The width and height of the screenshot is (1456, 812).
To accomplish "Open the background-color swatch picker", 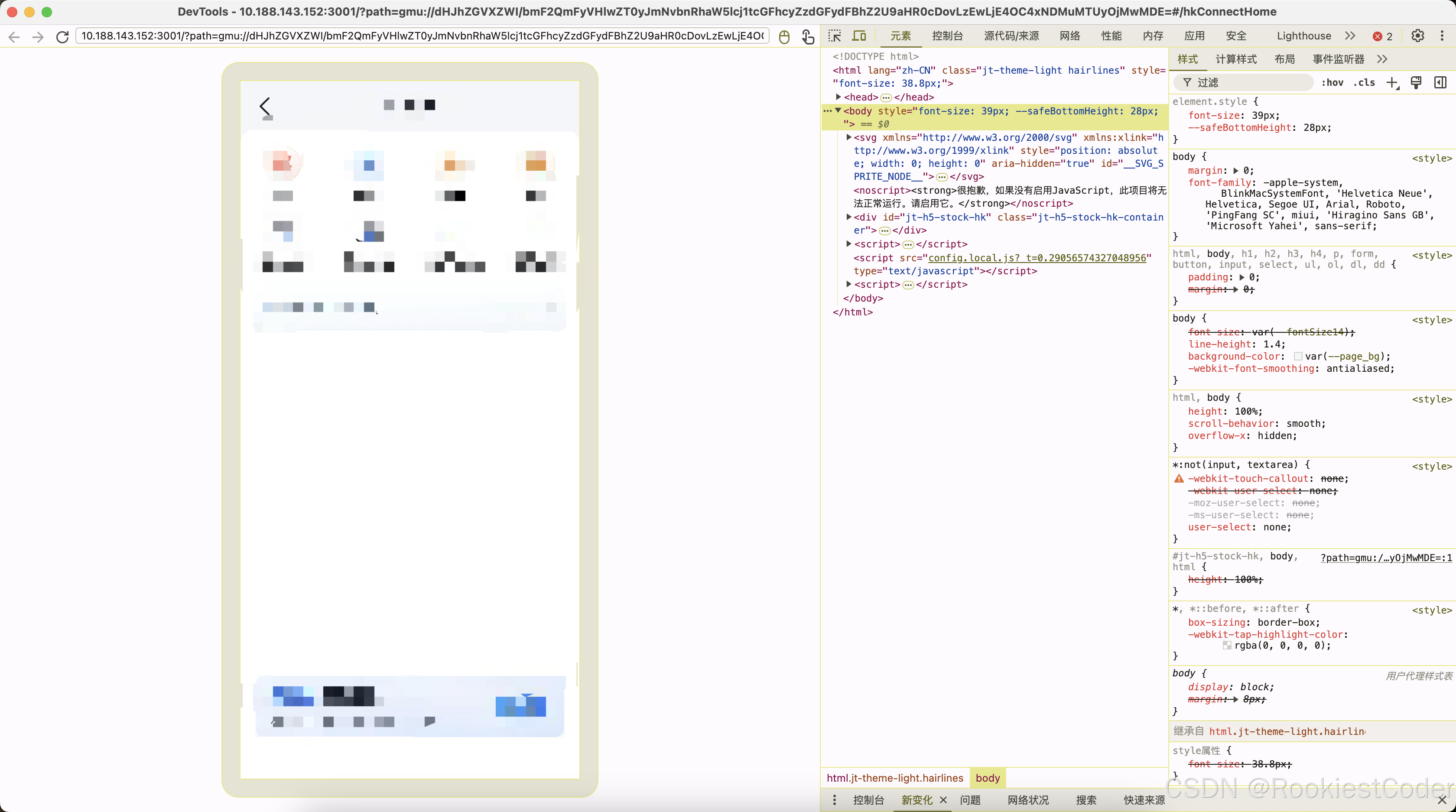I will [1298, 357].
